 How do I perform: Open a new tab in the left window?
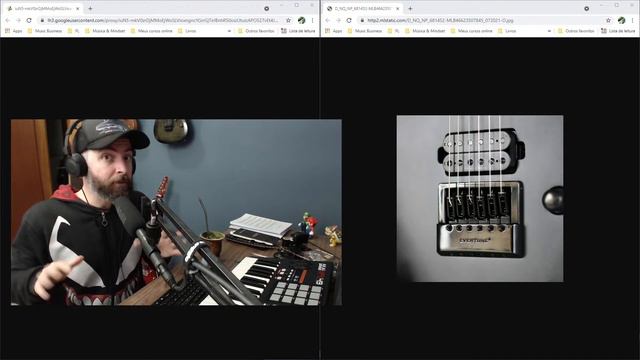click(90, 8)
